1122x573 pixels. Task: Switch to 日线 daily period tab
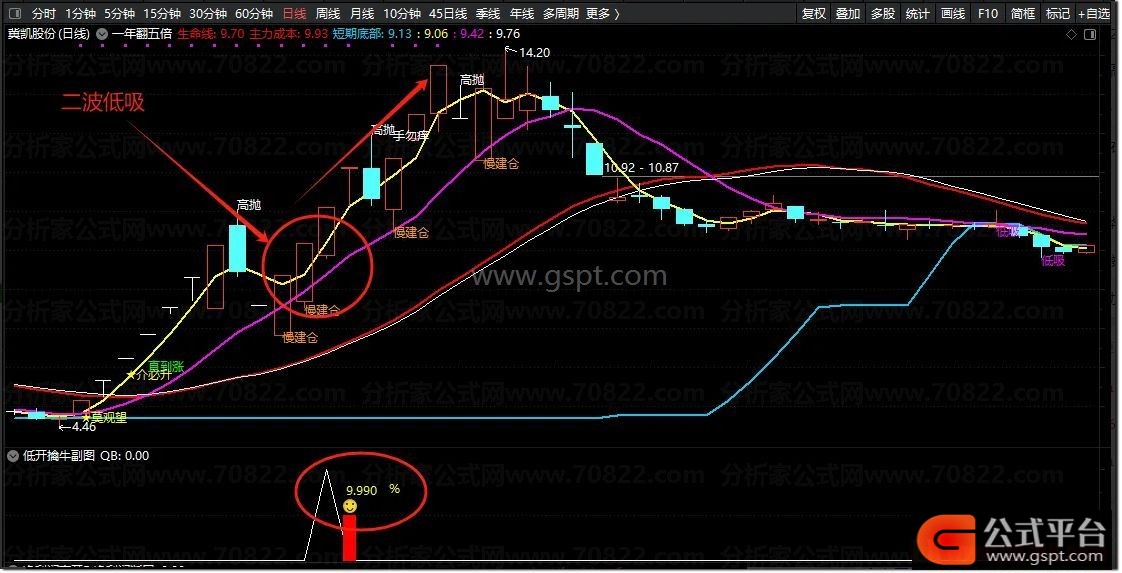[x=294, y=14]
